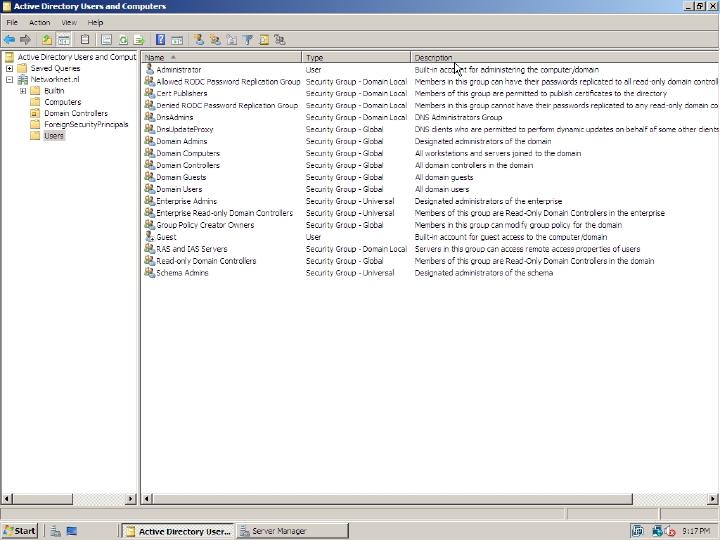Select the DnsAdmins group row

(174, 117)
